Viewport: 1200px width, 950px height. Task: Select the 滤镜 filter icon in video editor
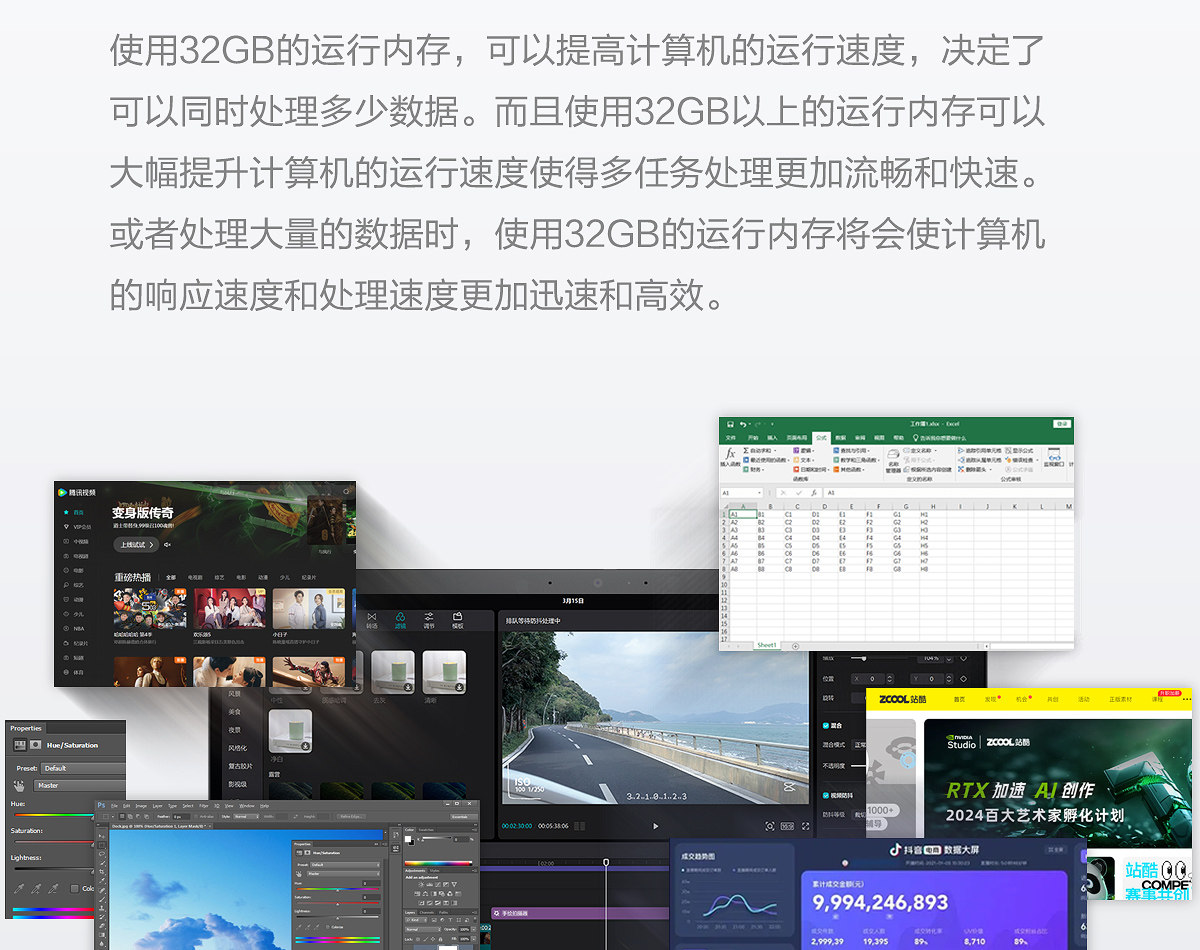[400, 616]
